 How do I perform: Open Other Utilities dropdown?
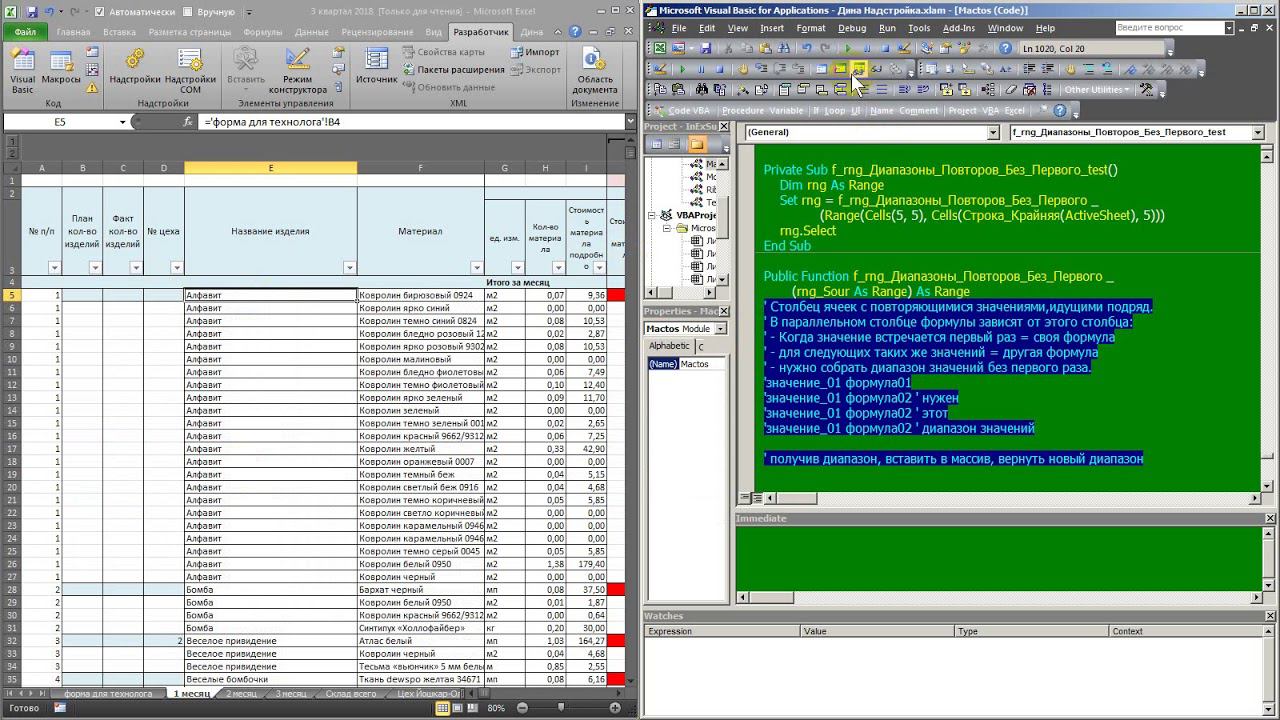1098,89
